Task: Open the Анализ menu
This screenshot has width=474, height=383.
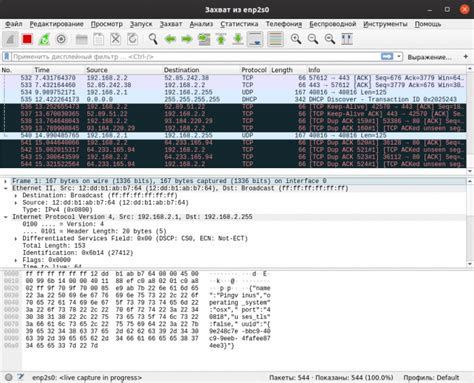Action: tap(201, 24)
